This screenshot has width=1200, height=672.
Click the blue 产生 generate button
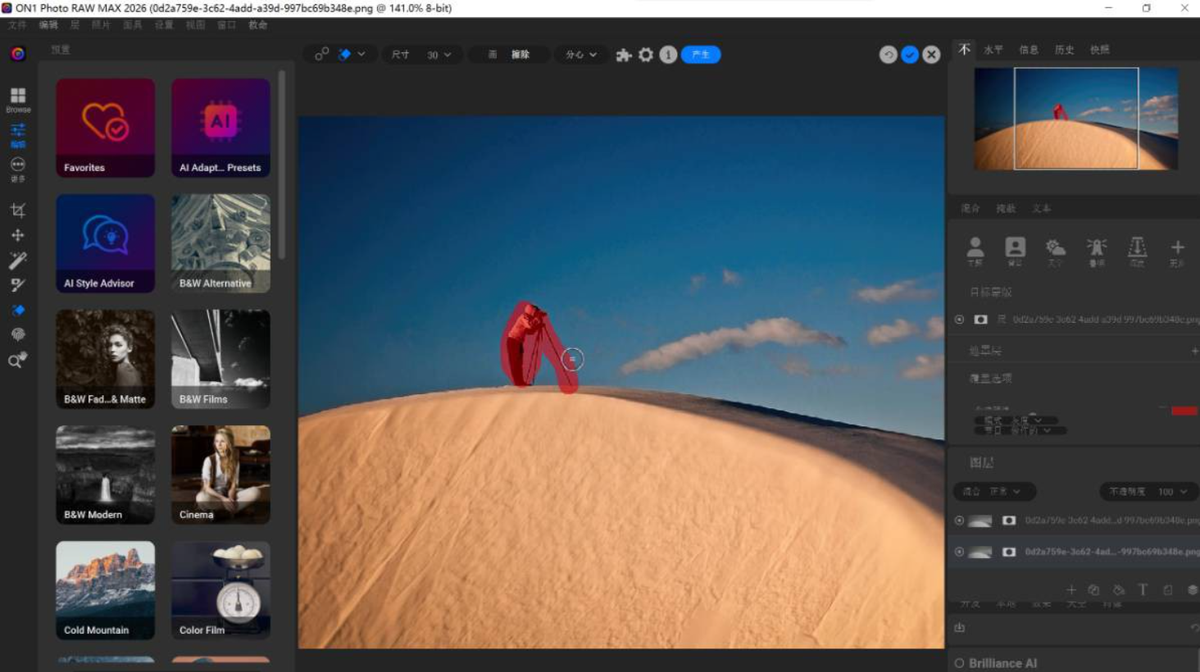701,55
